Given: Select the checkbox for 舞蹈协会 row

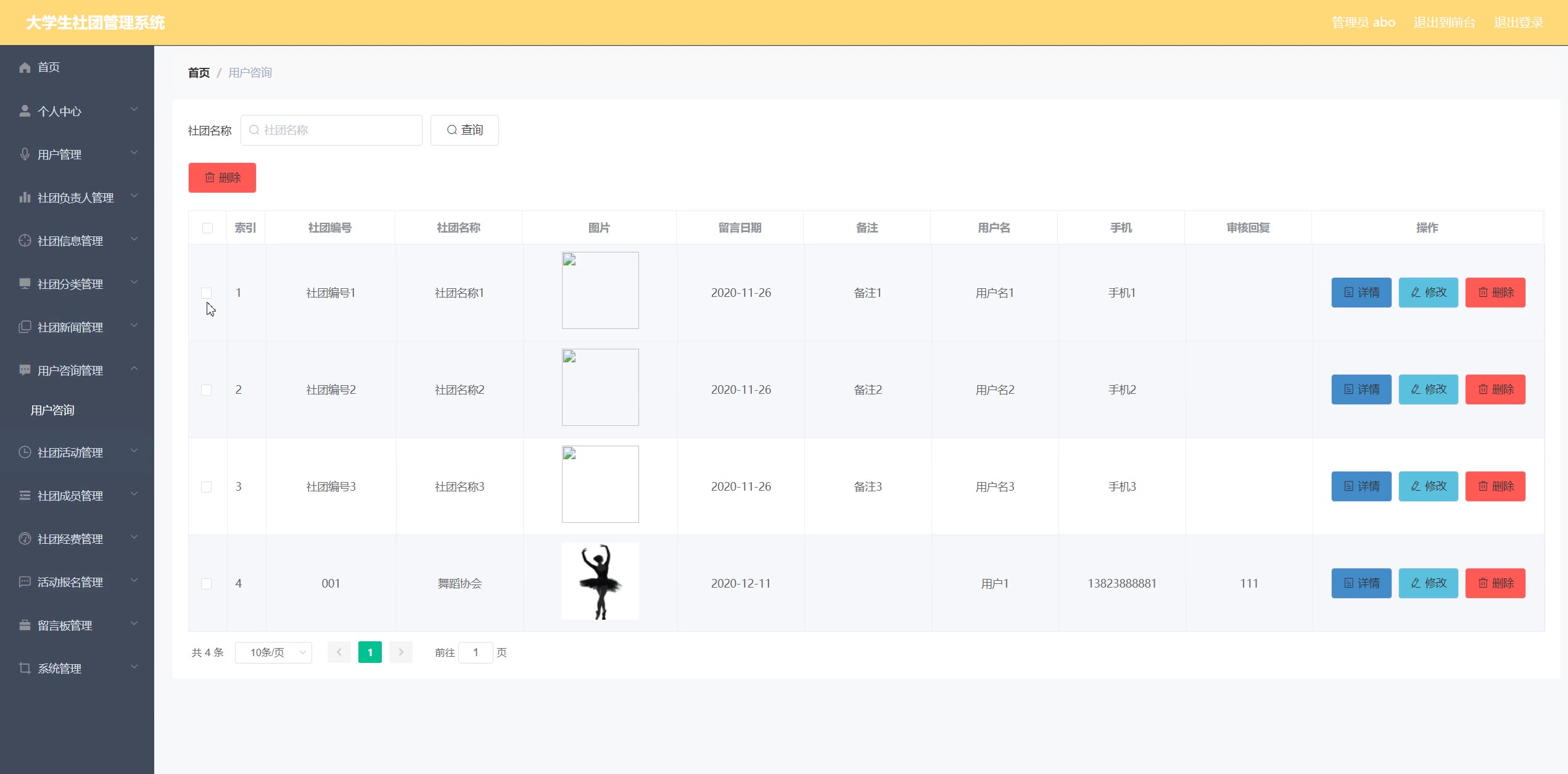Looking at the screenshot, I should coord(207,584).
